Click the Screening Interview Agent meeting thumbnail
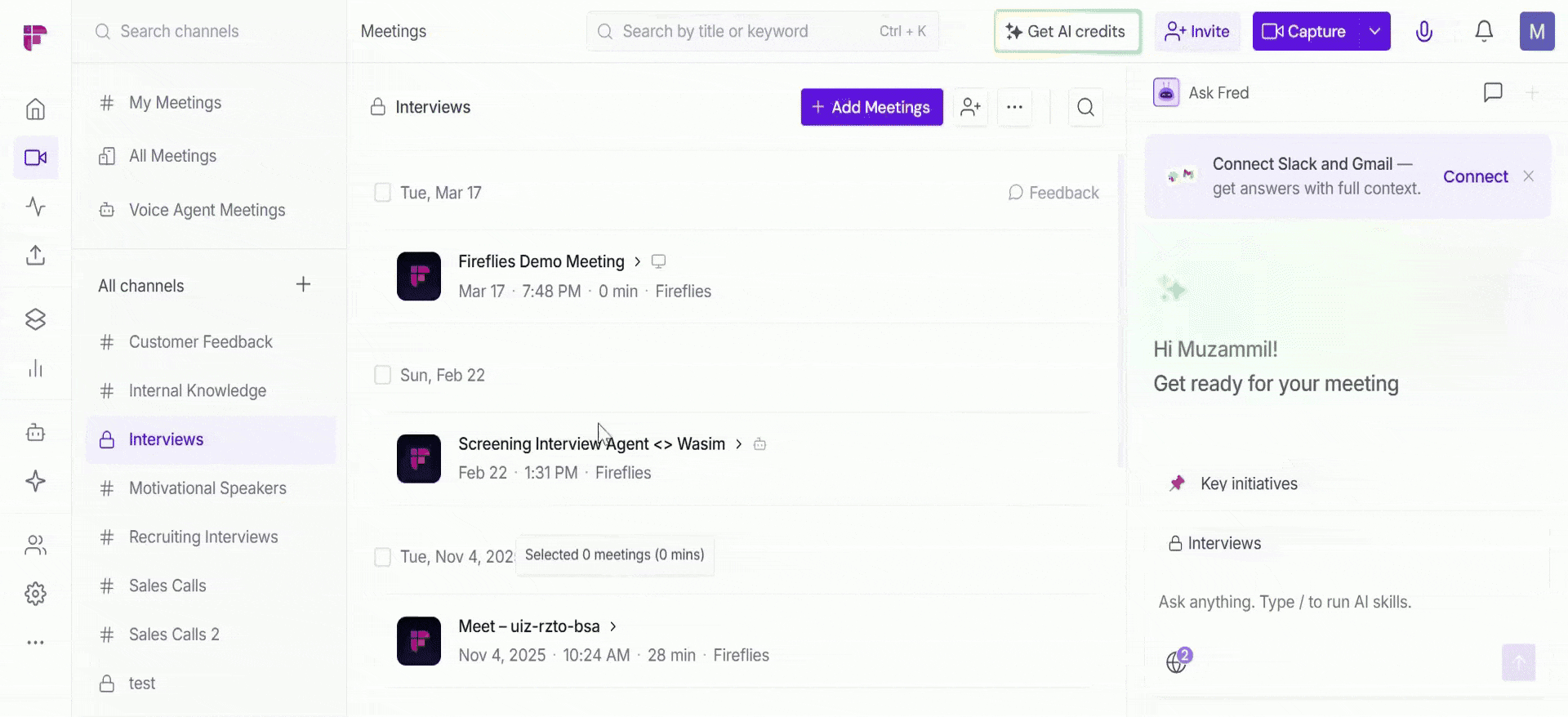1568x717 pixels. click(x=419, y=459)
